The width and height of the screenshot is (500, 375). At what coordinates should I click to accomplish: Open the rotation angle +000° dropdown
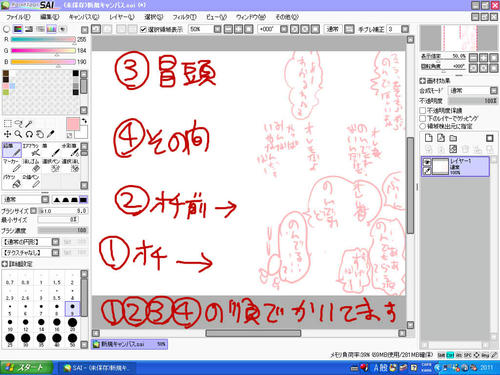(x=284, y=29)
